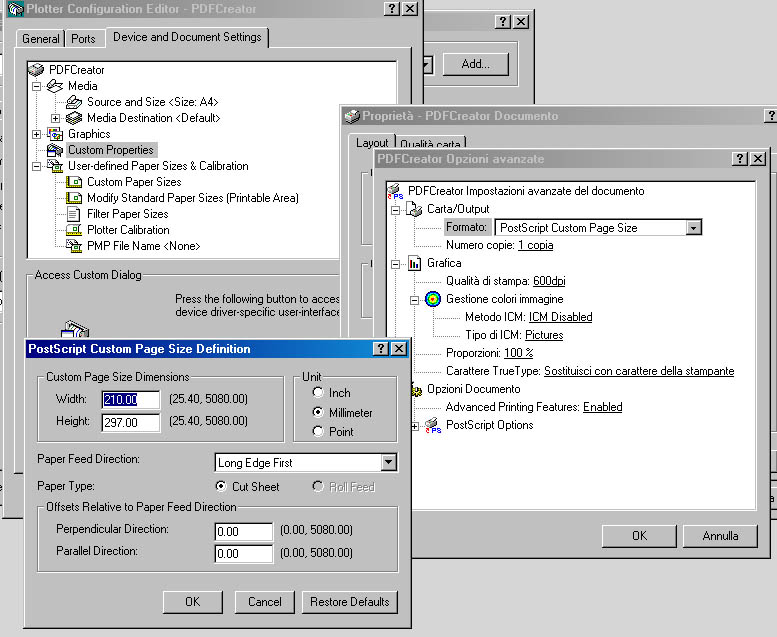Click 'Sostituisci con carattere della stampante' value
The image size is (777, 637).
coord(639,371)
